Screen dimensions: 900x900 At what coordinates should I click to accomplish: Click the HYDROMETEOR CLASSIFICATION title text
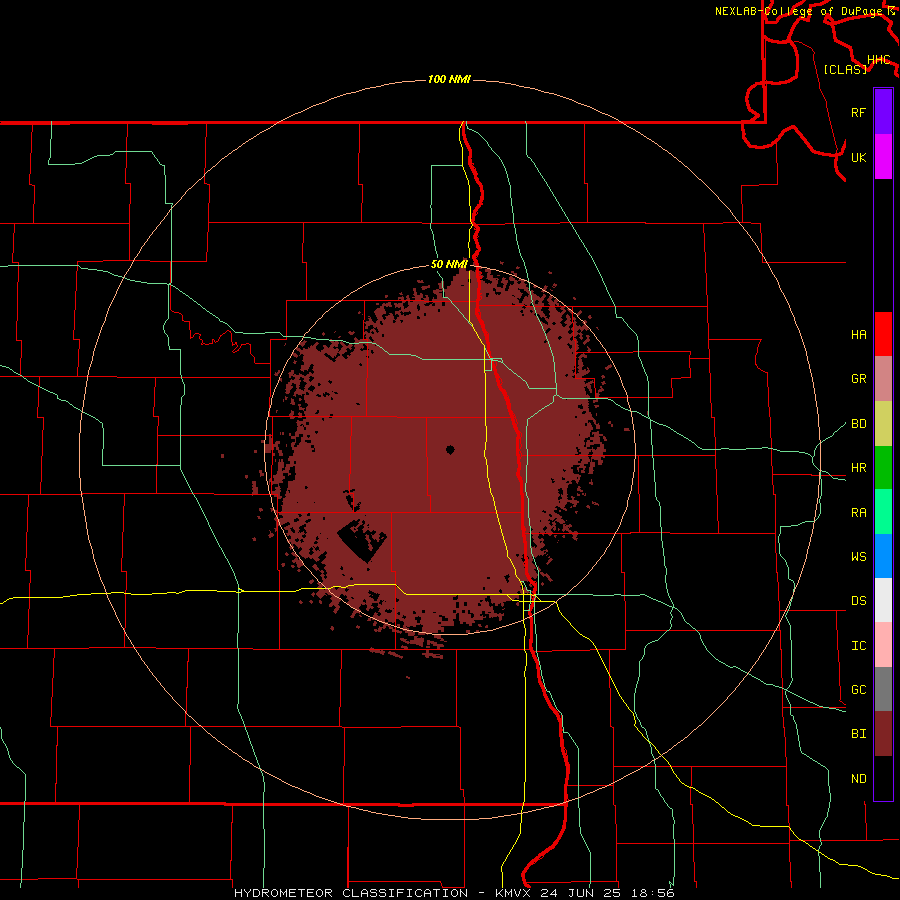(351, 893)
